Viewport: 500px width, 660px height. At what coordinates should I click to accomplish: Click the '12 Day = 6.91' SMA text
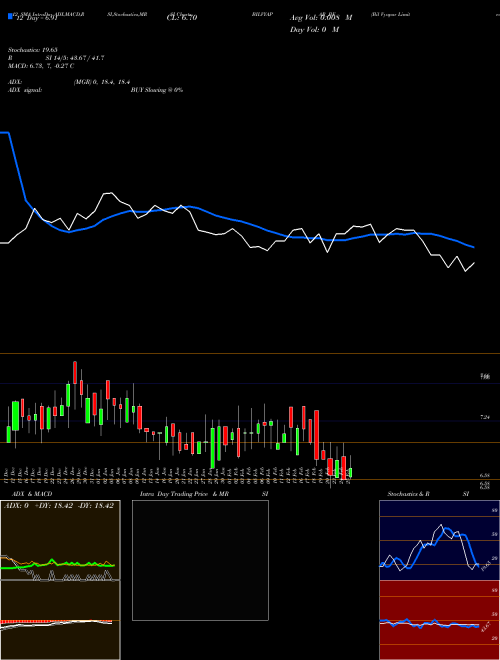click(36, 18)
